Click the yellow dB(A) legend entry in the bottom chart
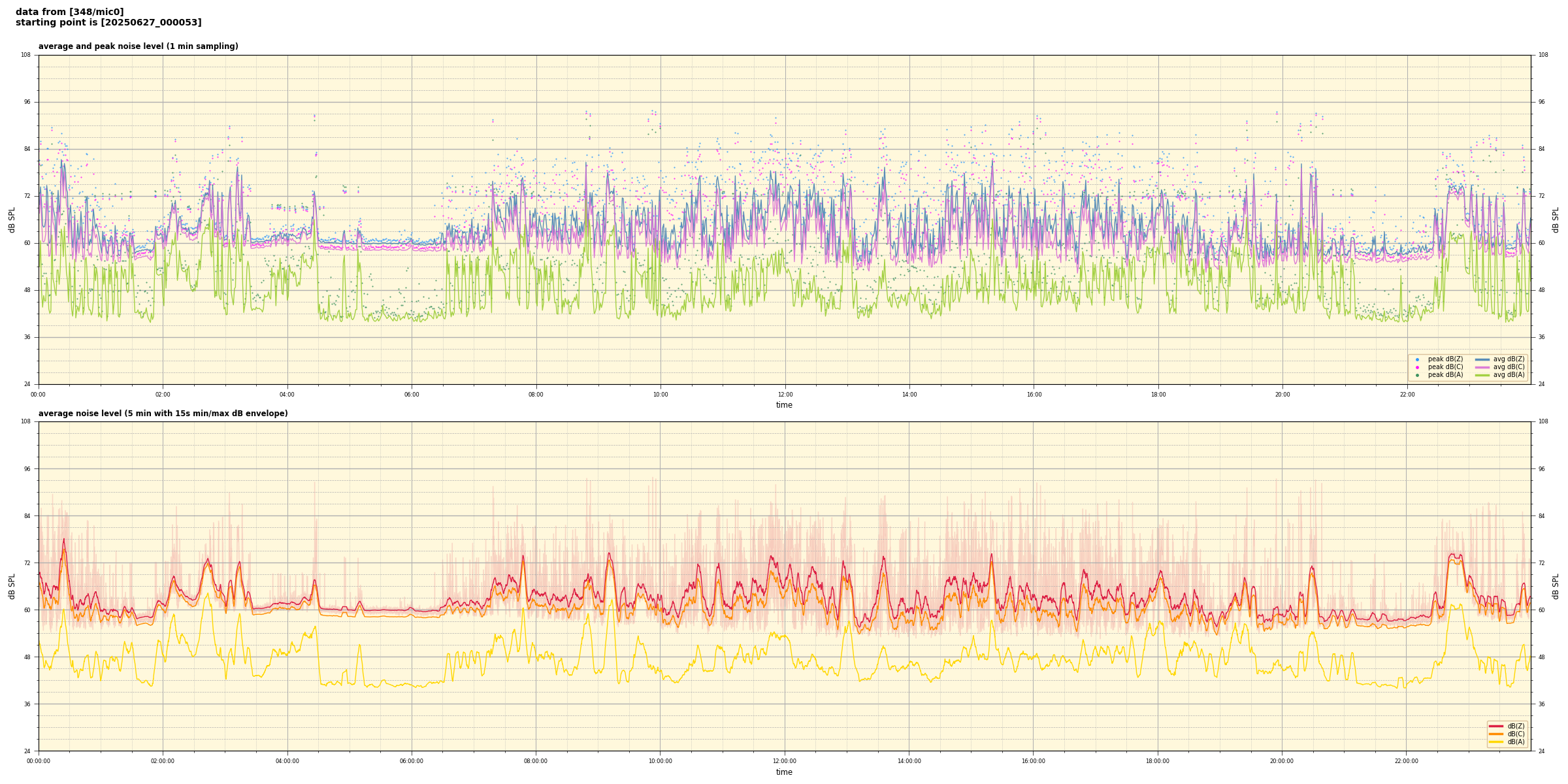Screen dimensions: 1568x784 1496,742
